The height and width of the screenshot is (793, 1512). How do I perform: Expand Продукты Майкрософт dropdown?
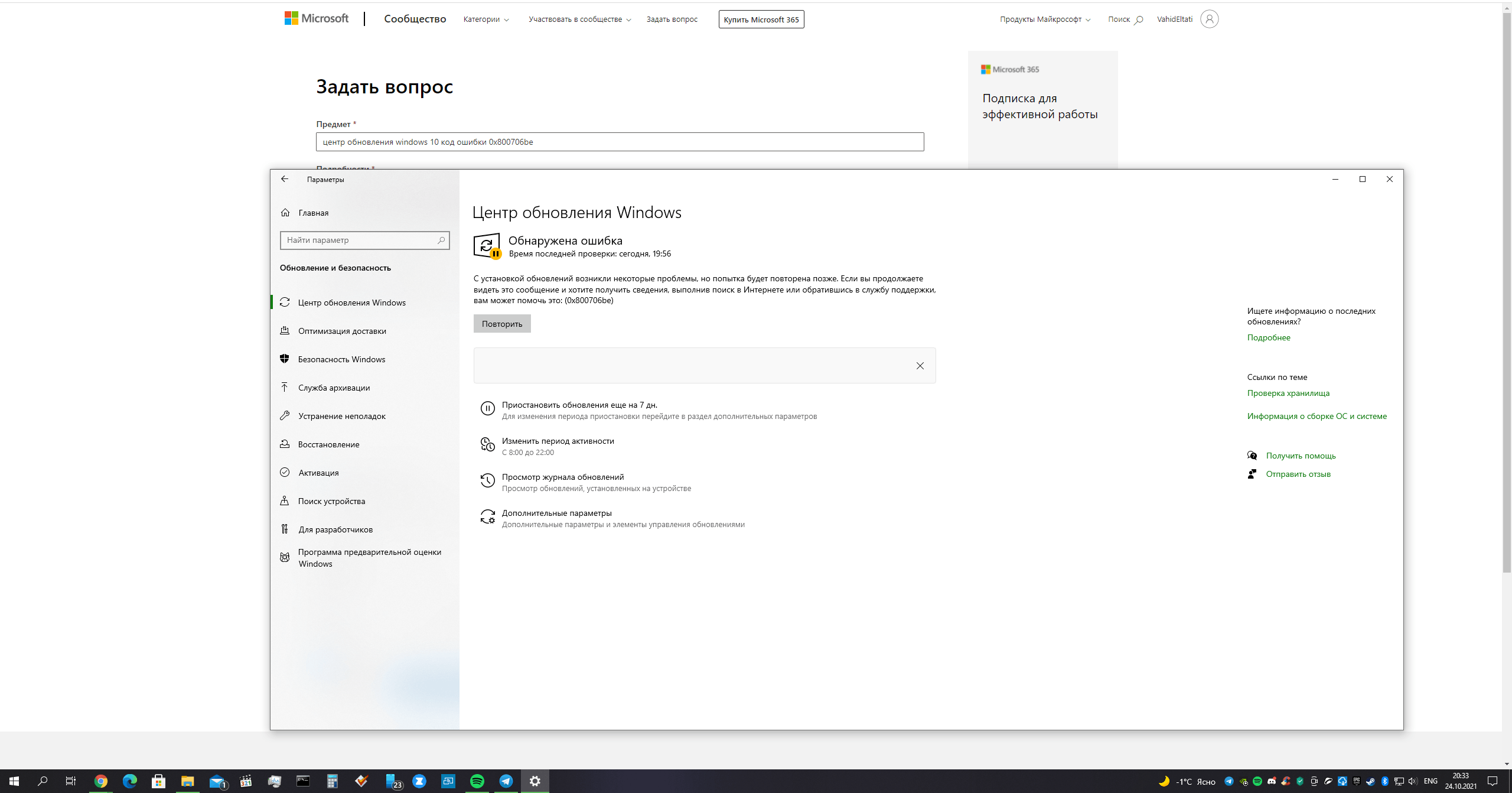[x=1045, y=19]
